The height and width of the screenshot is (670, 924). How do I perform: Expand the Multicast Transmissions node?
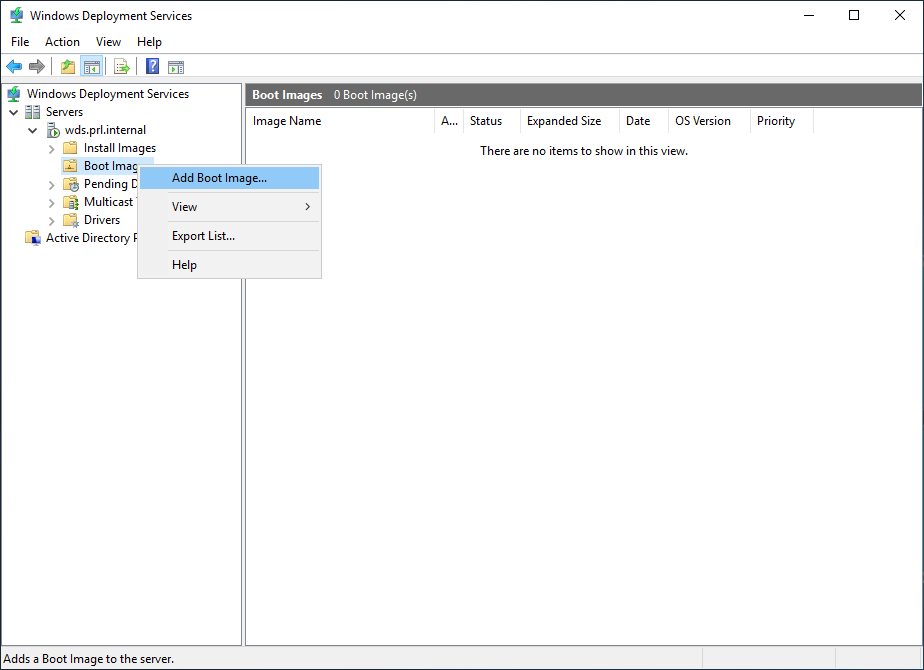click(52, 203)
